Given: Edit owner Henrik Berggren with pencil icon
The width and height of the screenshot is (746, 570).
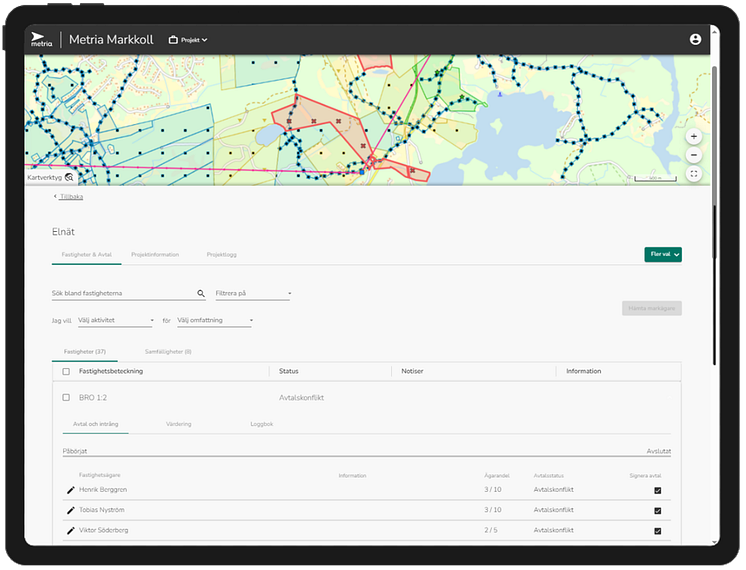Looking at the screenshot, I should tap(70, 490).
